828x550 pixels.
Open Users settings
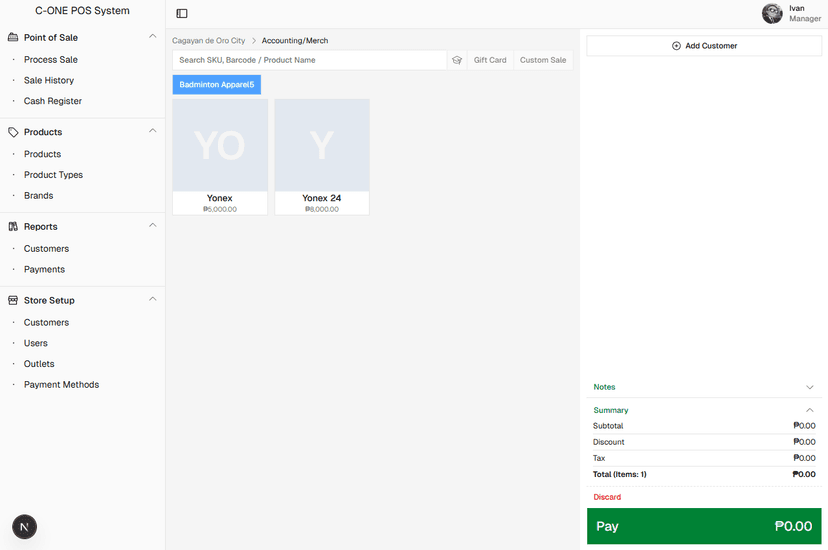(35, 343)
